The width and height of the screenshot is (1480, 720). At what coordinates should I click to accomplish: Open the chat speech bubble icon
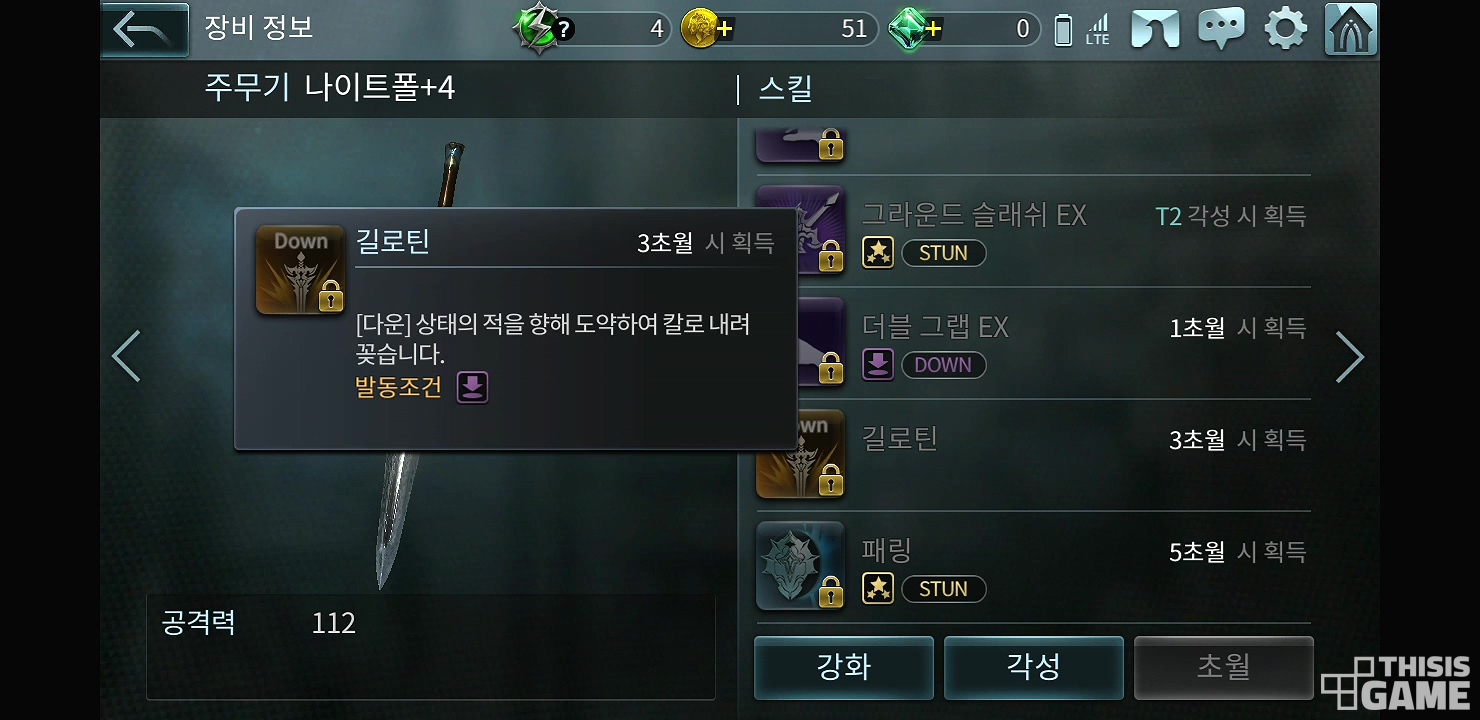[1221, 29]
